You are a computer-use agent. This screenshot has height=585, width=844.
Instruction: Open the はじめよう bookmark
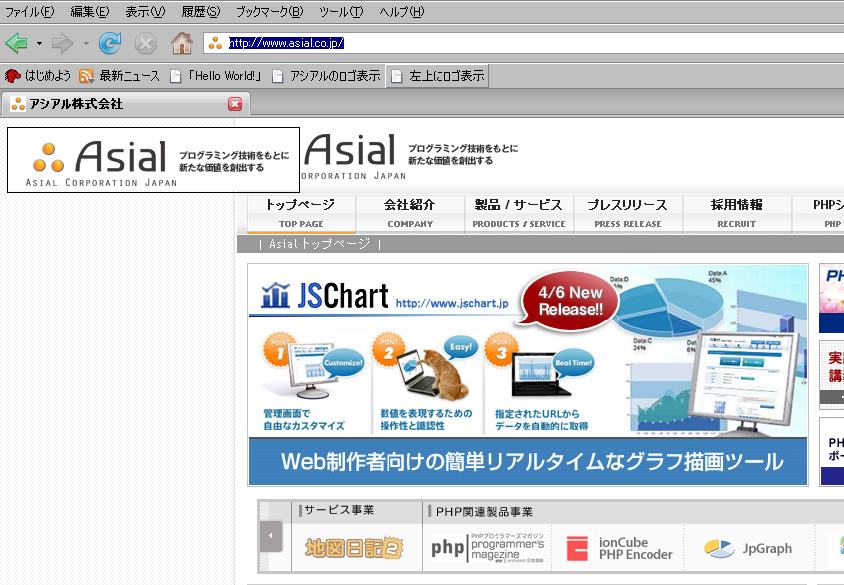pyautogui.click(x=38, y=76)
